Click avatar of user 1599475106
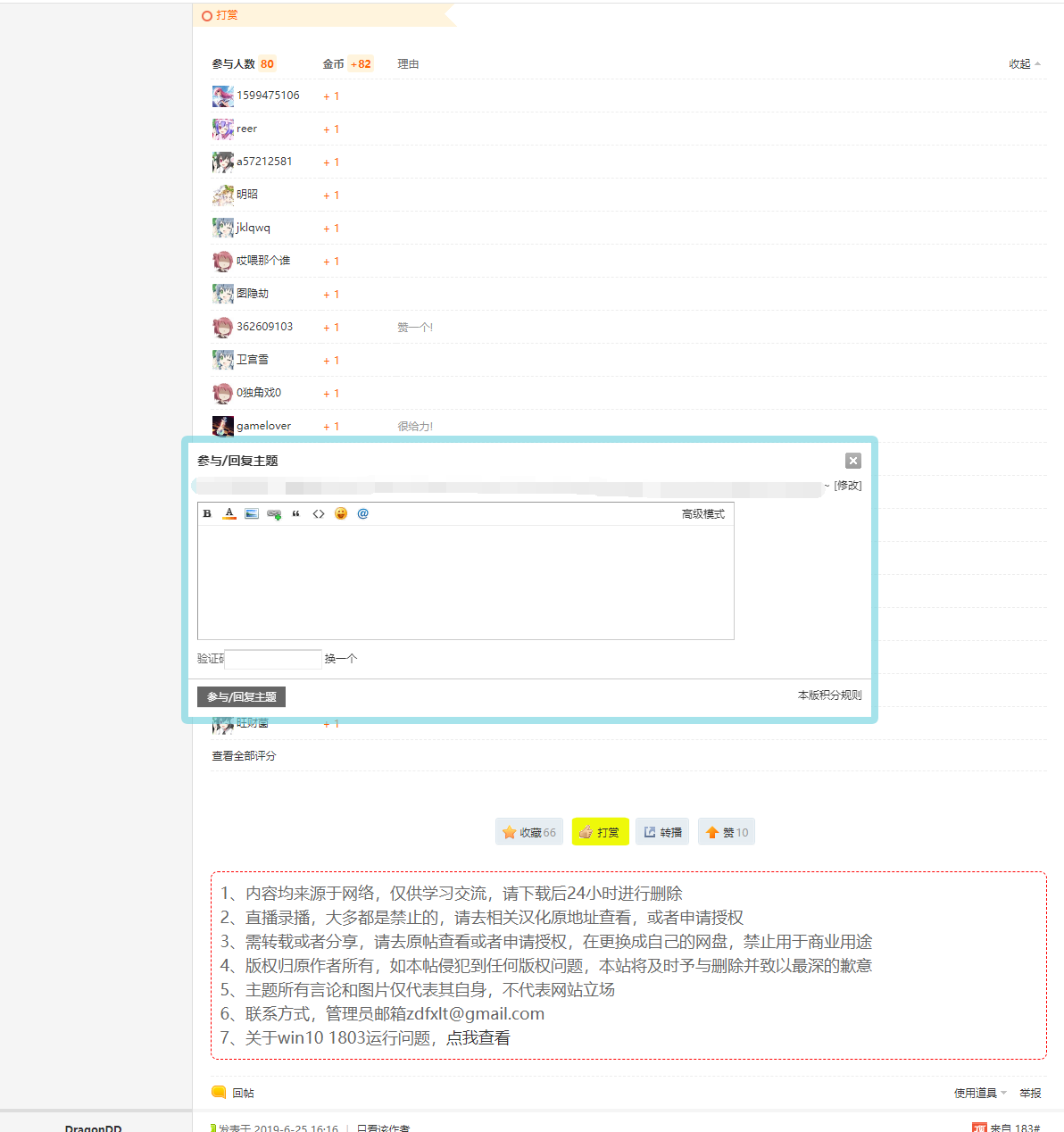Screen dimensions: 1064x1132 (223, 96)
